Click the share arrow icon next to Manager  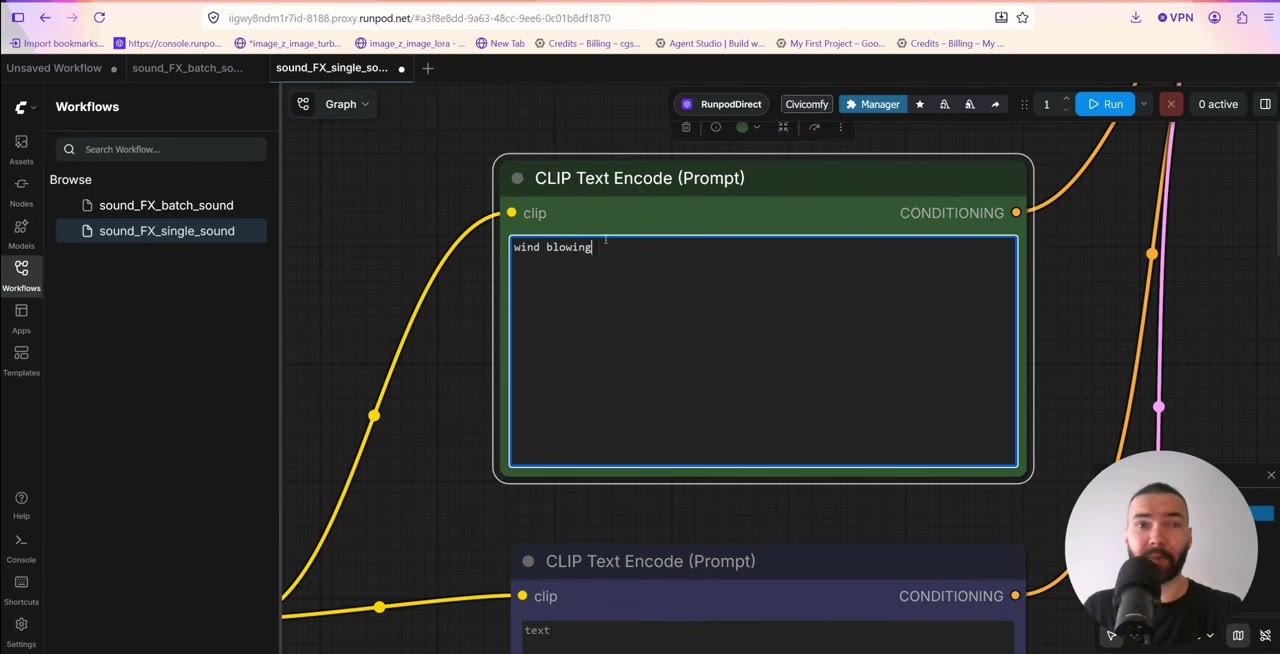(x=995, y=104)
